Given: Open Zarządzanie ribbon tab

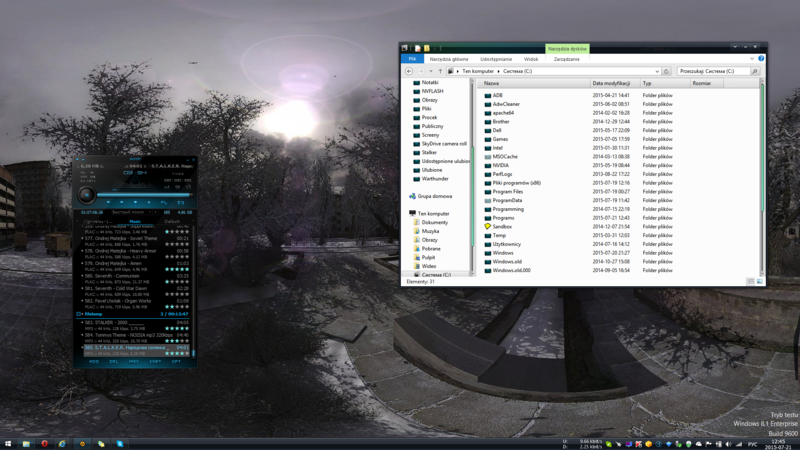Looking at the screenshot, I should (x=566, y=59).
